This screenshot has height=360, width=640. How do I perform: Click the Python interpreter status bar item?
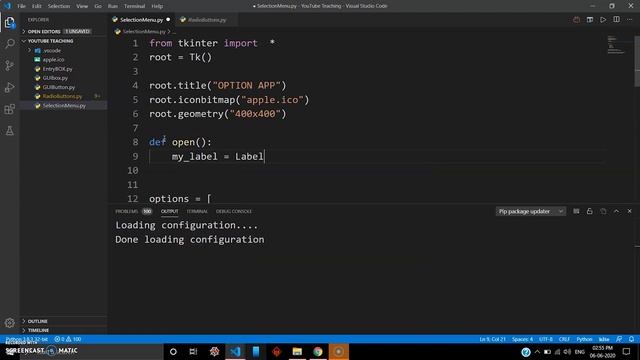pyautogui.click(x=27, y=339)
